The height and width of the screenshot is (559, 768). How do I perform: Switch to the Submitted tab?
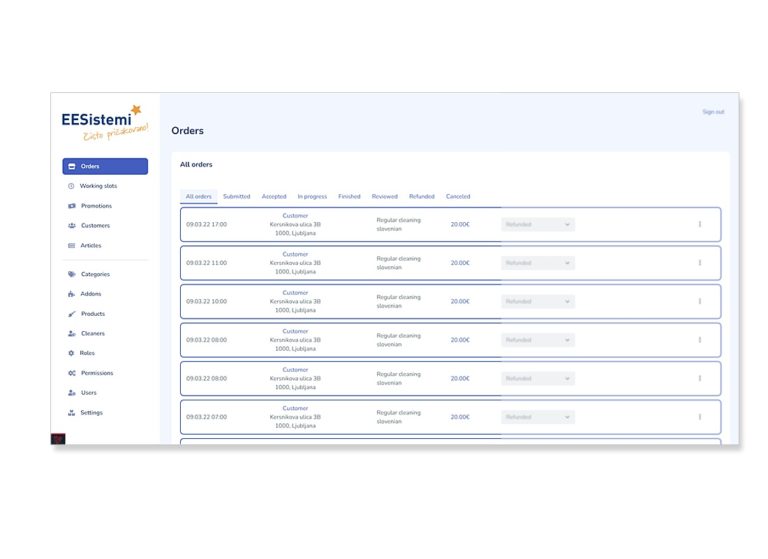click(x=237, y=196)
